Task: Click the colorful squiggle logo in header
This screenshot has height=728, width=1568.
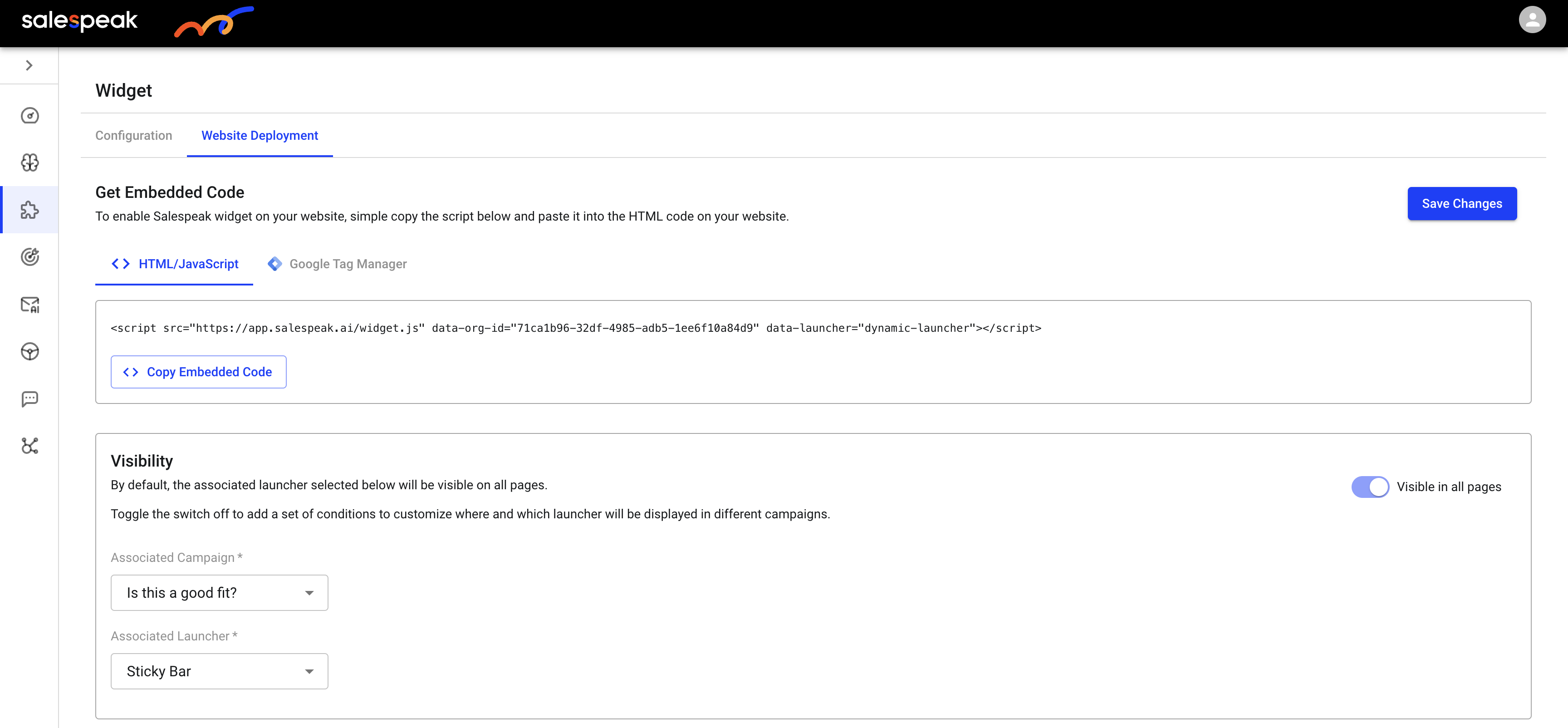Action: click(x=214, y=22)
